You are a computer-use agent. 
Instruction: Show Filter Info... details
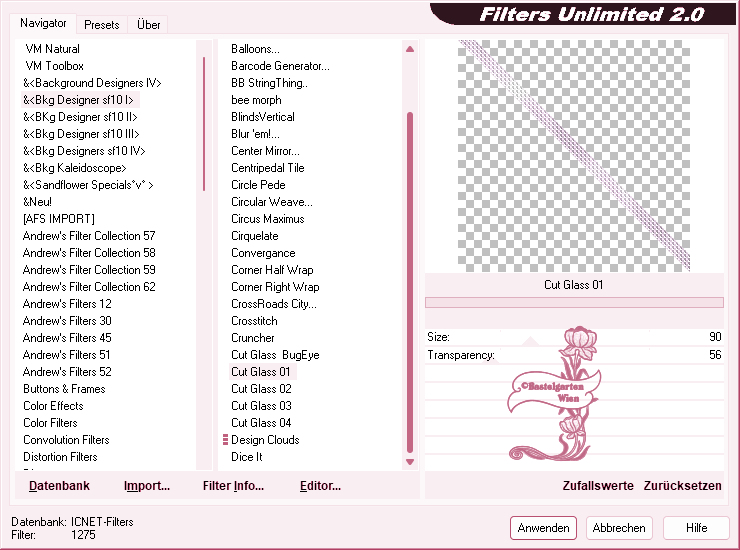[x=233, y=486]
